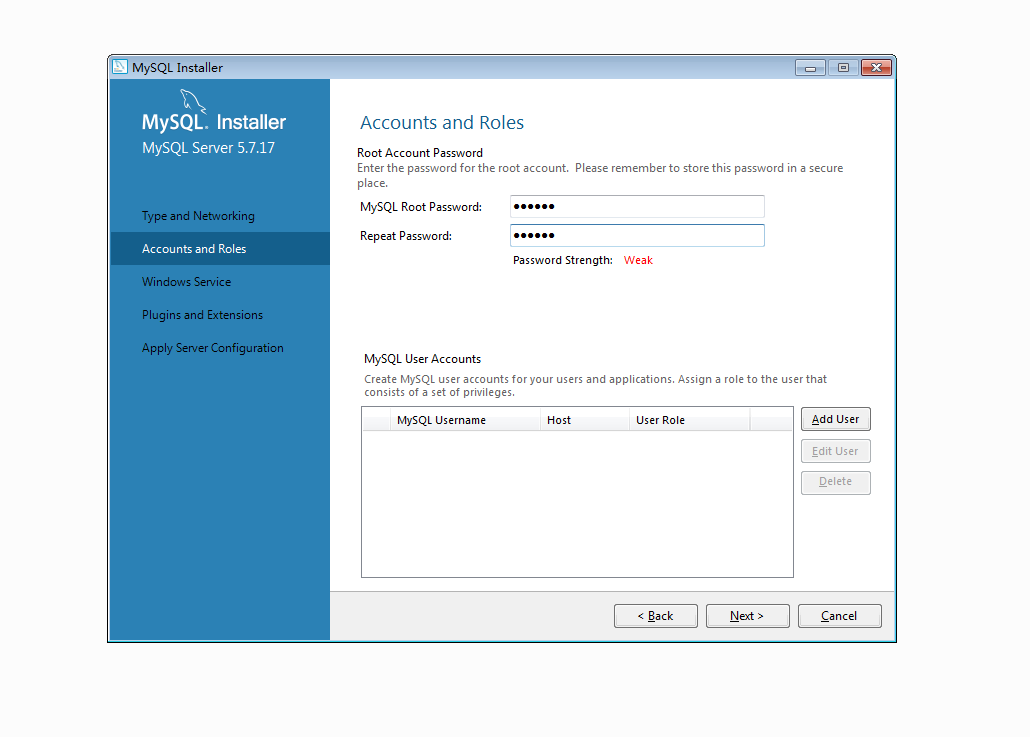Click into the Repeat Password field
Viewport: 1030px width, 737px height.
637,235
